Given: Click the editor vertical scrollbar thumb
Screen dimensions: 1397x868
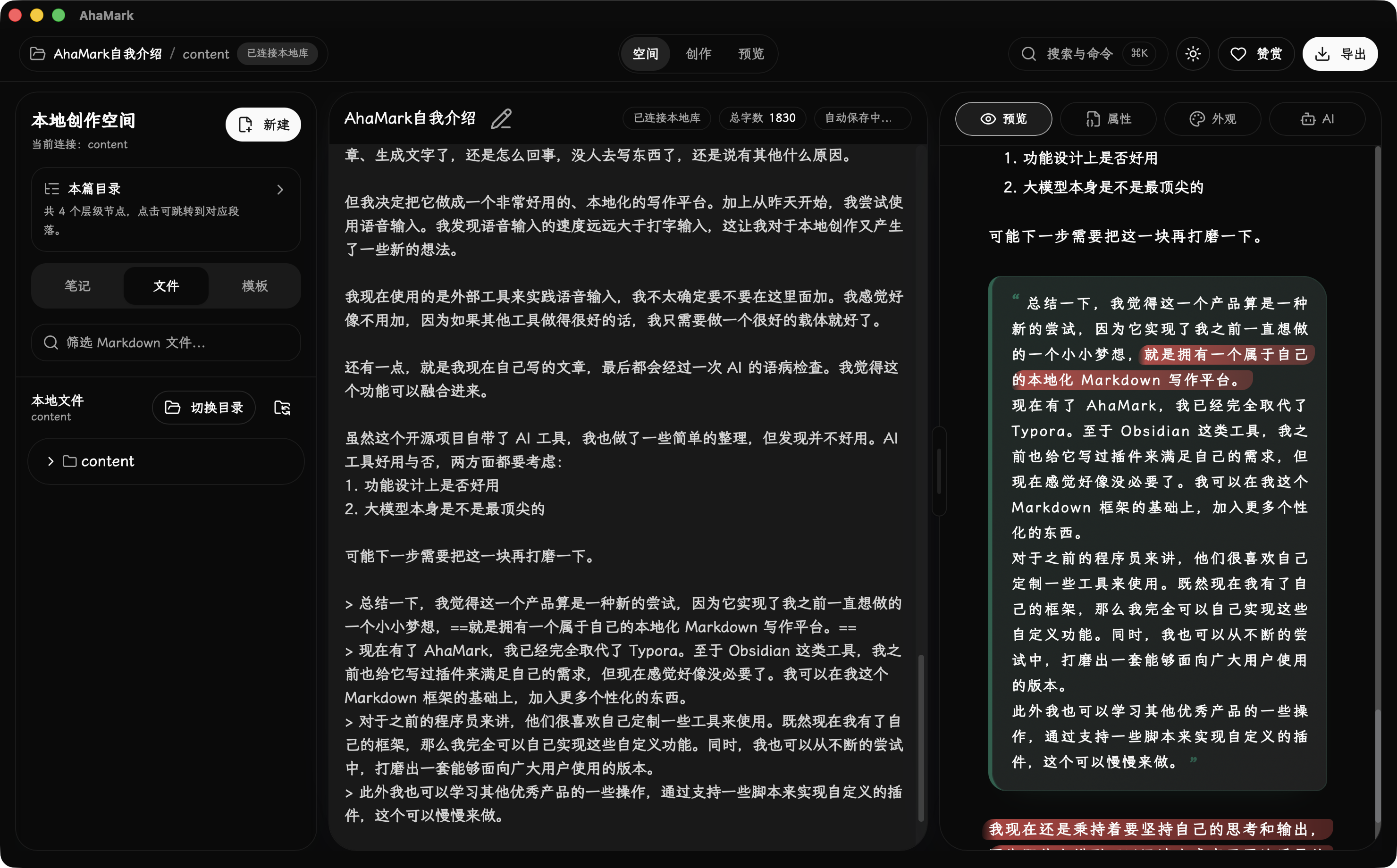Looking at the screenshot, I should tap(921, 738).
